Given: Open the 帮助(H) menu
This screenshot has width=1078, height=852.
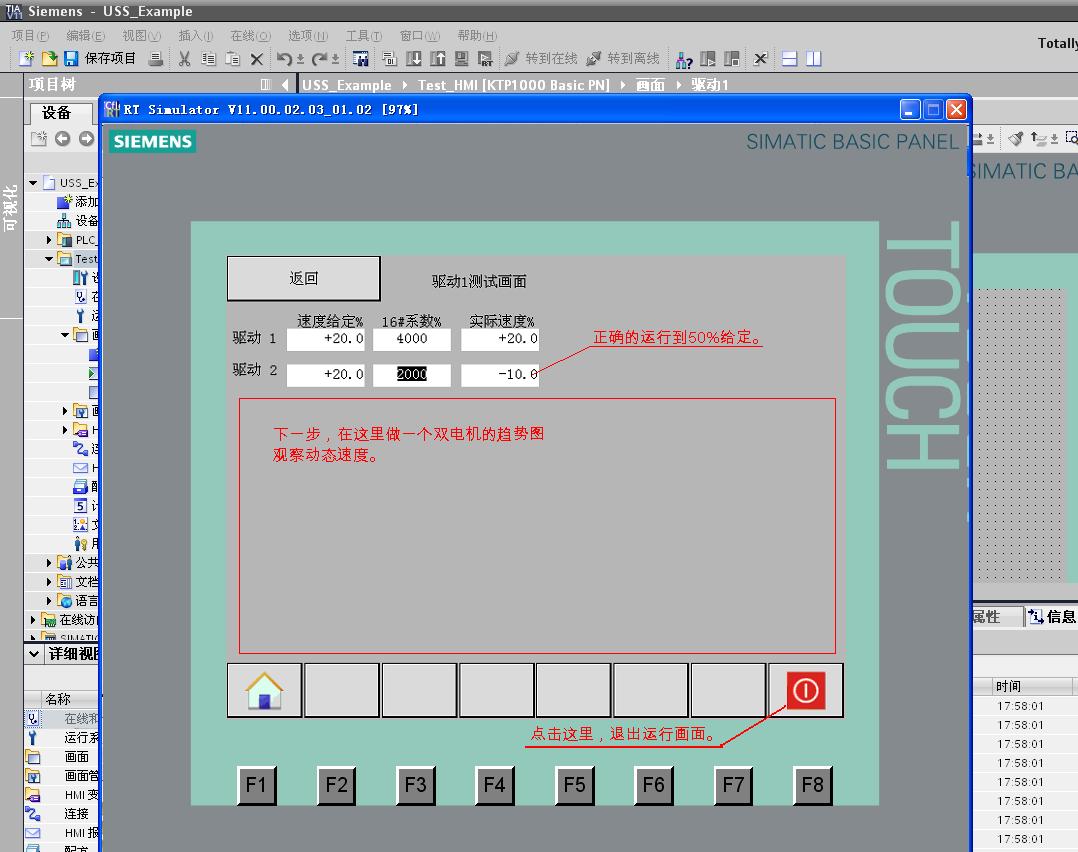Looking at the screenshot, I should [x=477, y=35].
